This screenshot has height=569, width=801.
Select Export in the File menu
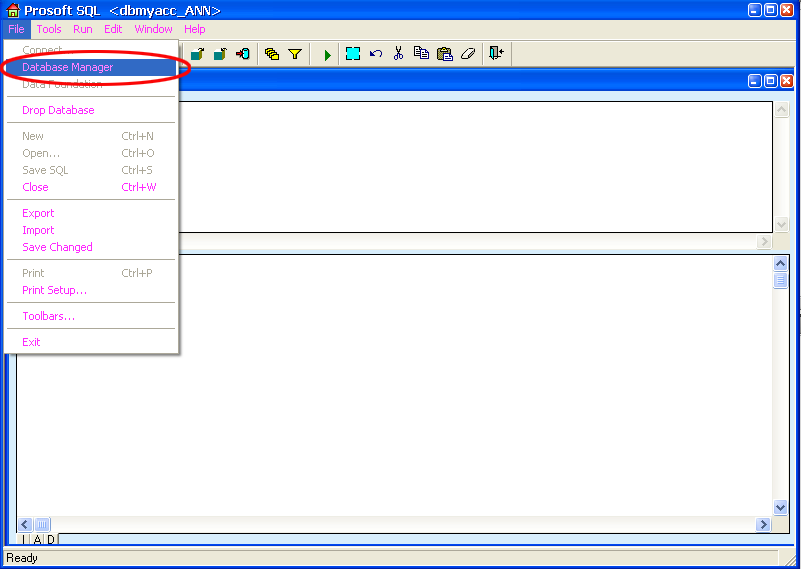[38, 213]
